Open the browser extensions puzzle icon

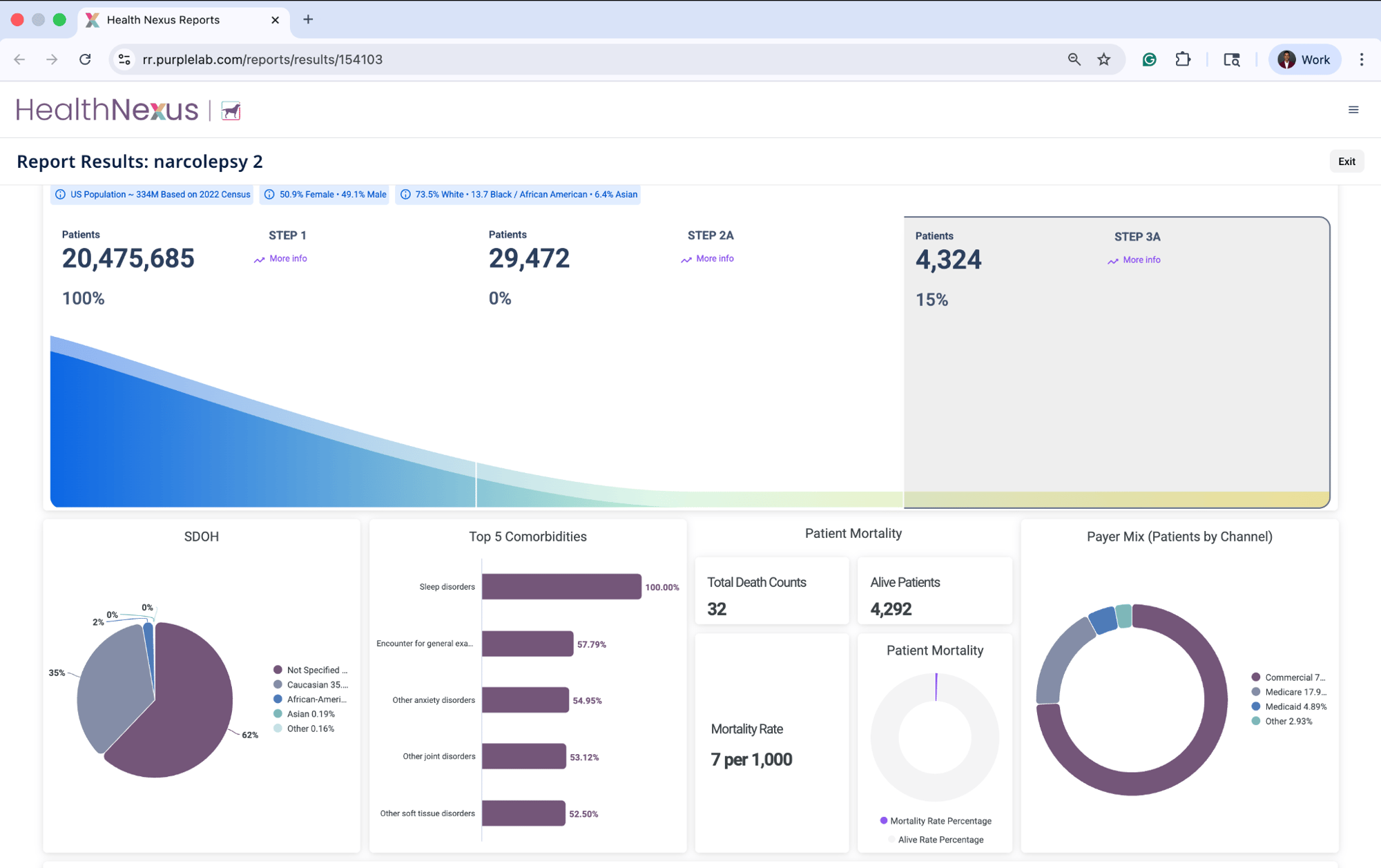[x=1183, y=59]
